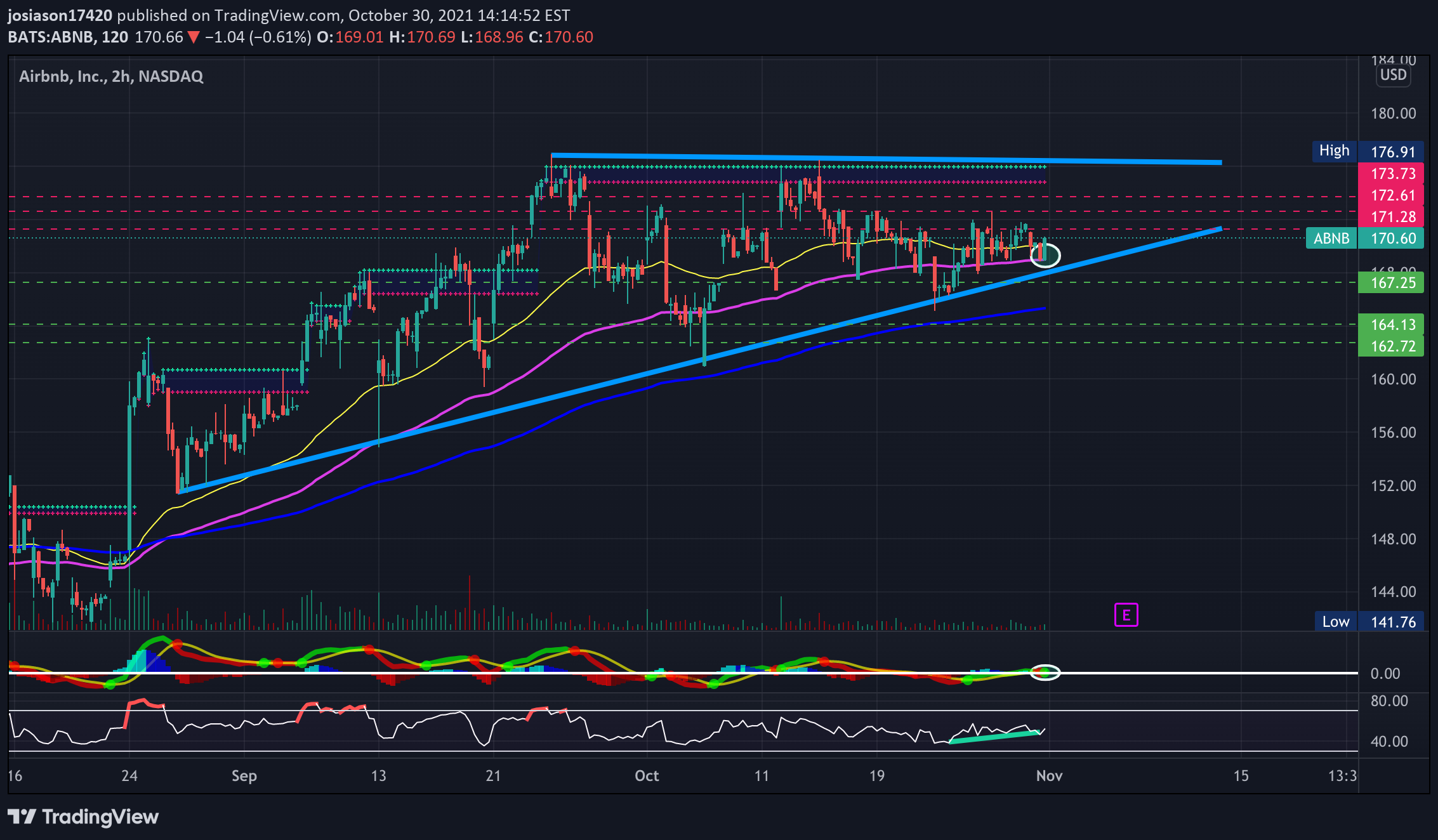Click the C:170.60 close value in header
The height and width of the screenshot is (840, 1438).
pos(560,37)
